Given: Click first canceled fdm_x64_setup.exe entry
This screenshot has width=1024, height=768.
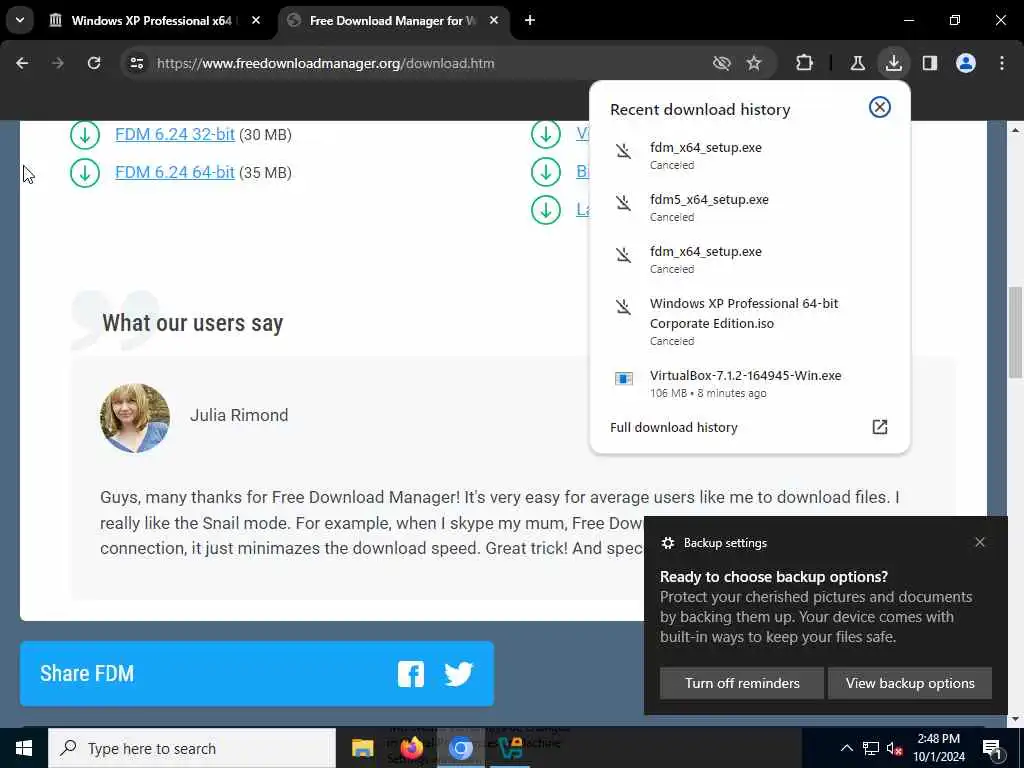Looking at the screenshot, I should coord(749,155).
